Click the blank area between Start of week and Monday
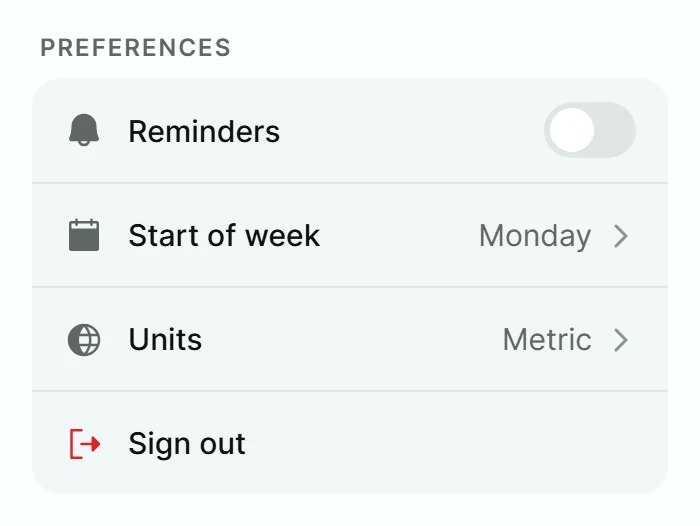Image resolution: width=700 pixels, height=526 pixels. pyautogui.click(x=400, y=235)
